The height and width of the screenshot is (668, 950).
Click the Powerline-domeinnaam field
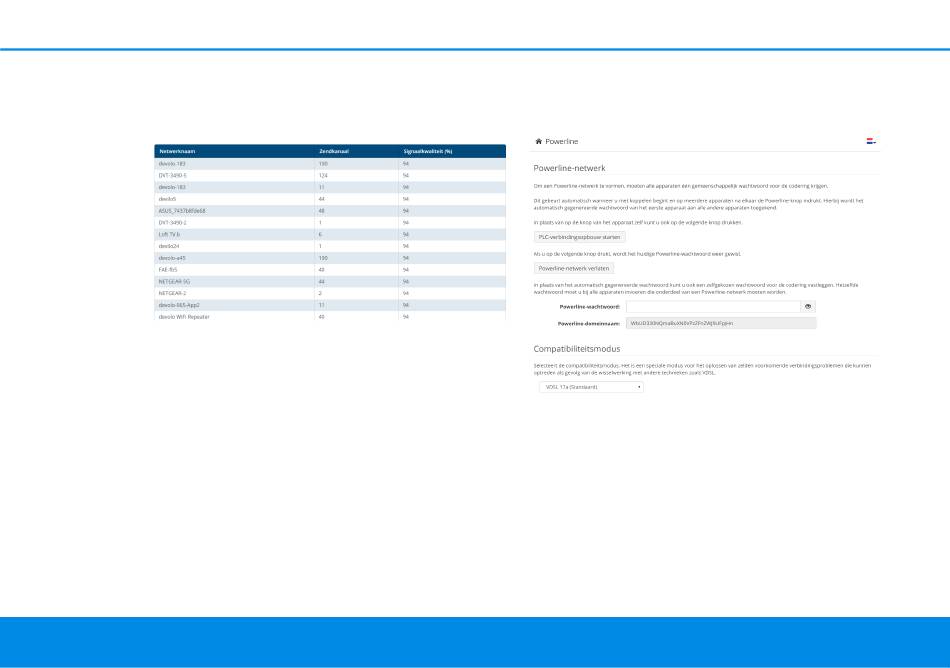tap(721, 323)
